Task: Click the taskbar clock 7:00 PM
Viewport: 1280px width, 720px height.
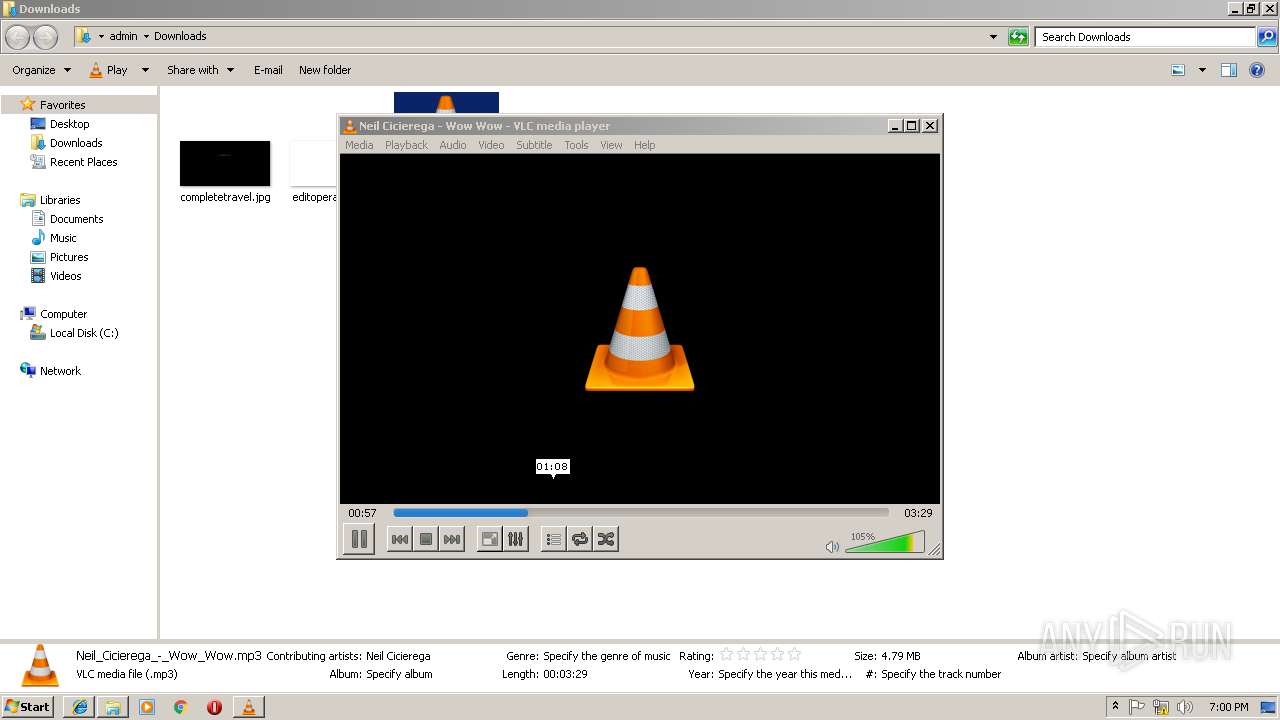Action: coord(1229,707)
